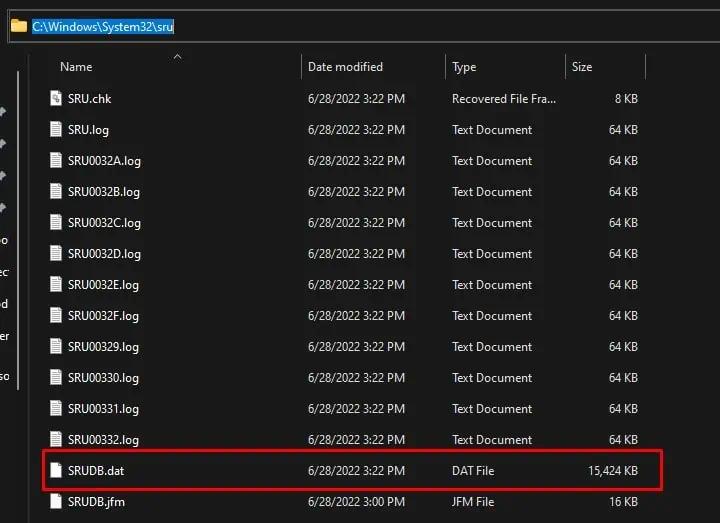Image resolution: width=720 pixels, height=523 pixels.
Task: Click the SRU00331.log file name
Action: click(103, 409)
